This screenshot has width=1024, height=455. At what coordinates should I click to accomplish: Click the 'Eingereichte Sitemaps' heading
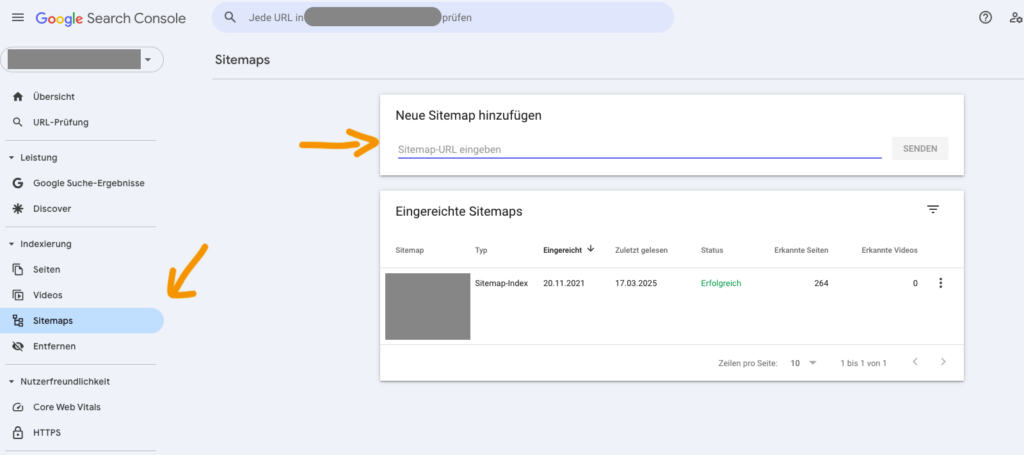(x=459, y=212)
